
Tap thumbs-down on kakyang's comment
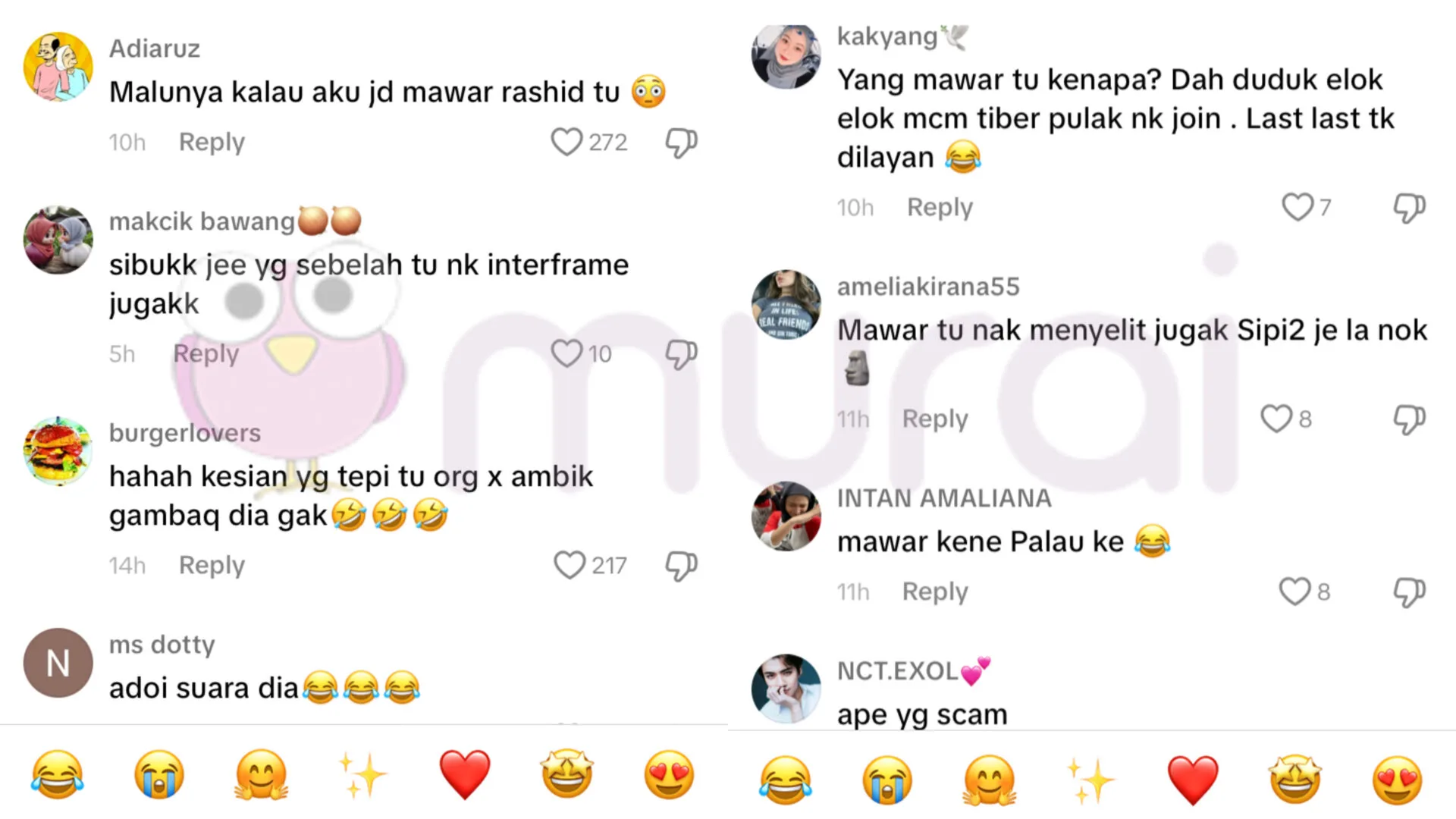[1409, 207]
